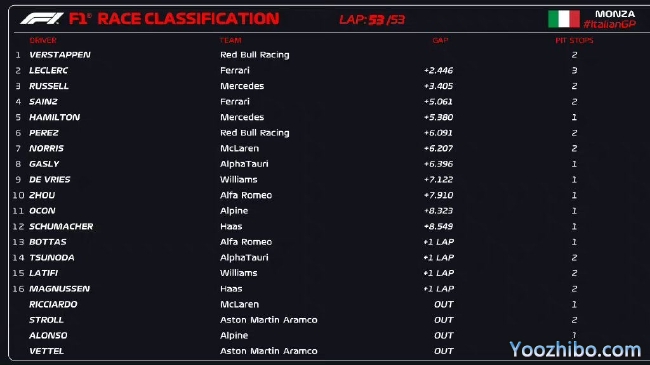Select Red Bull Racing team for PEREZ
650x365 pixels.
coord(255,133)
